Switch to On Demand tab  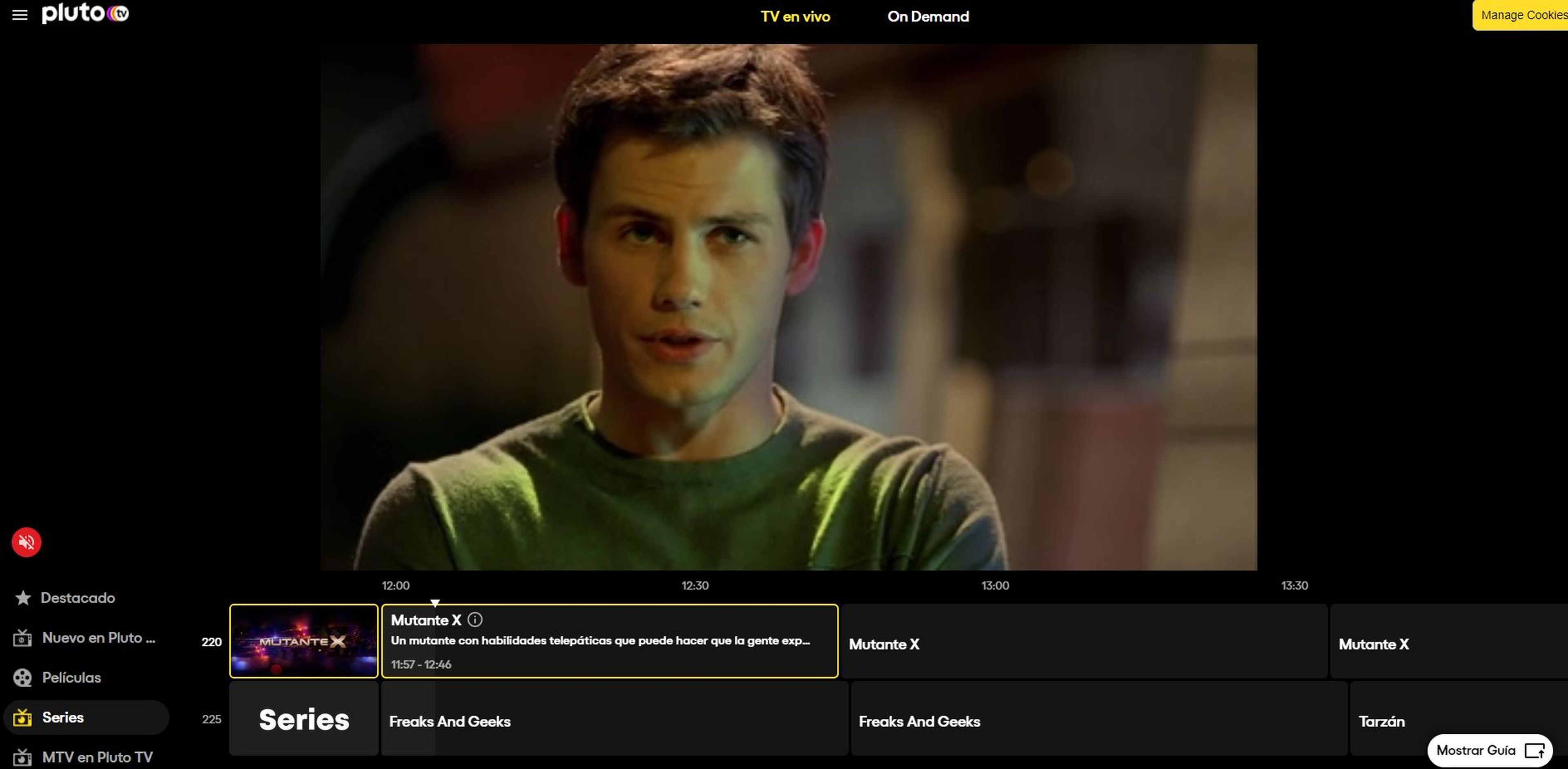tap(928, 16)
